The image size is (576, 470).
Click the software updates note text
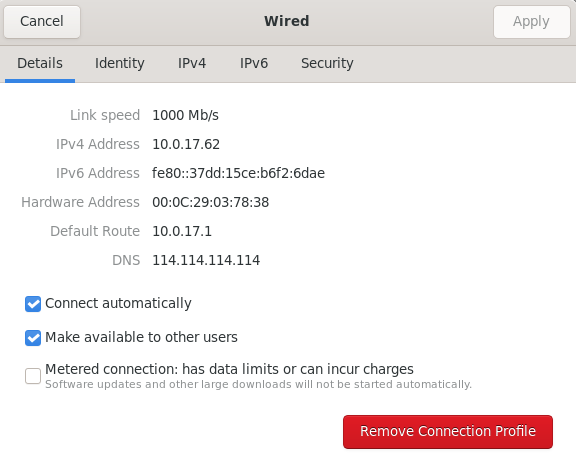[258, 384]
